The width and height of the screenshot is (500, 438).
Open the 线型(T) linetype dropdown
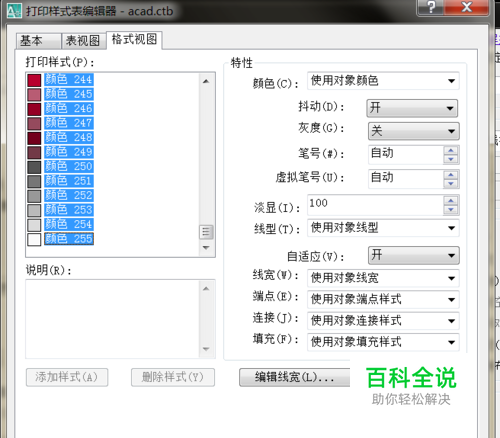pos(383,228)
